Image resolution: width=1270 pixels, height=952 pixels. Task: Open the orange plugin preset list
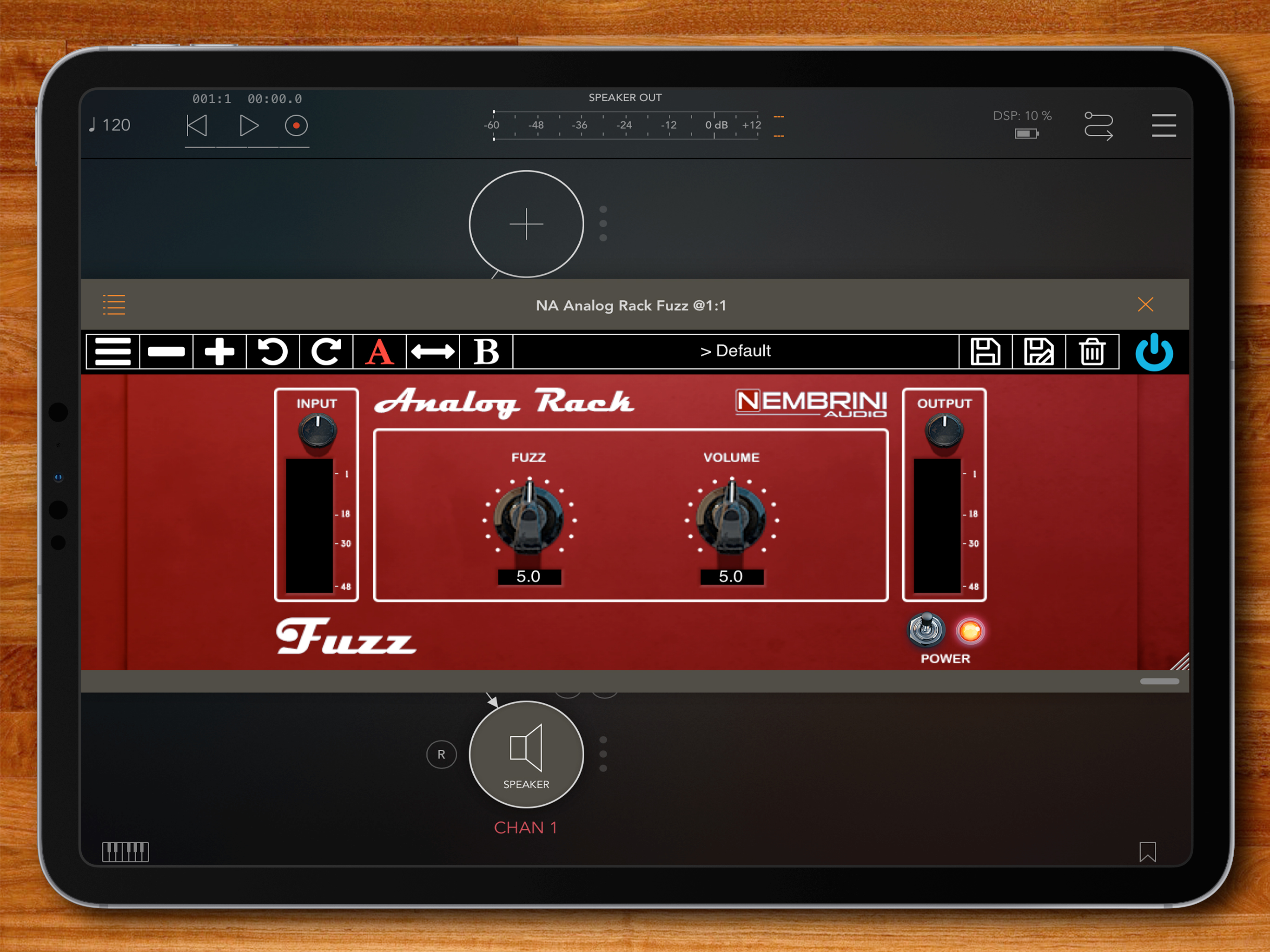[x=114, y=305]
